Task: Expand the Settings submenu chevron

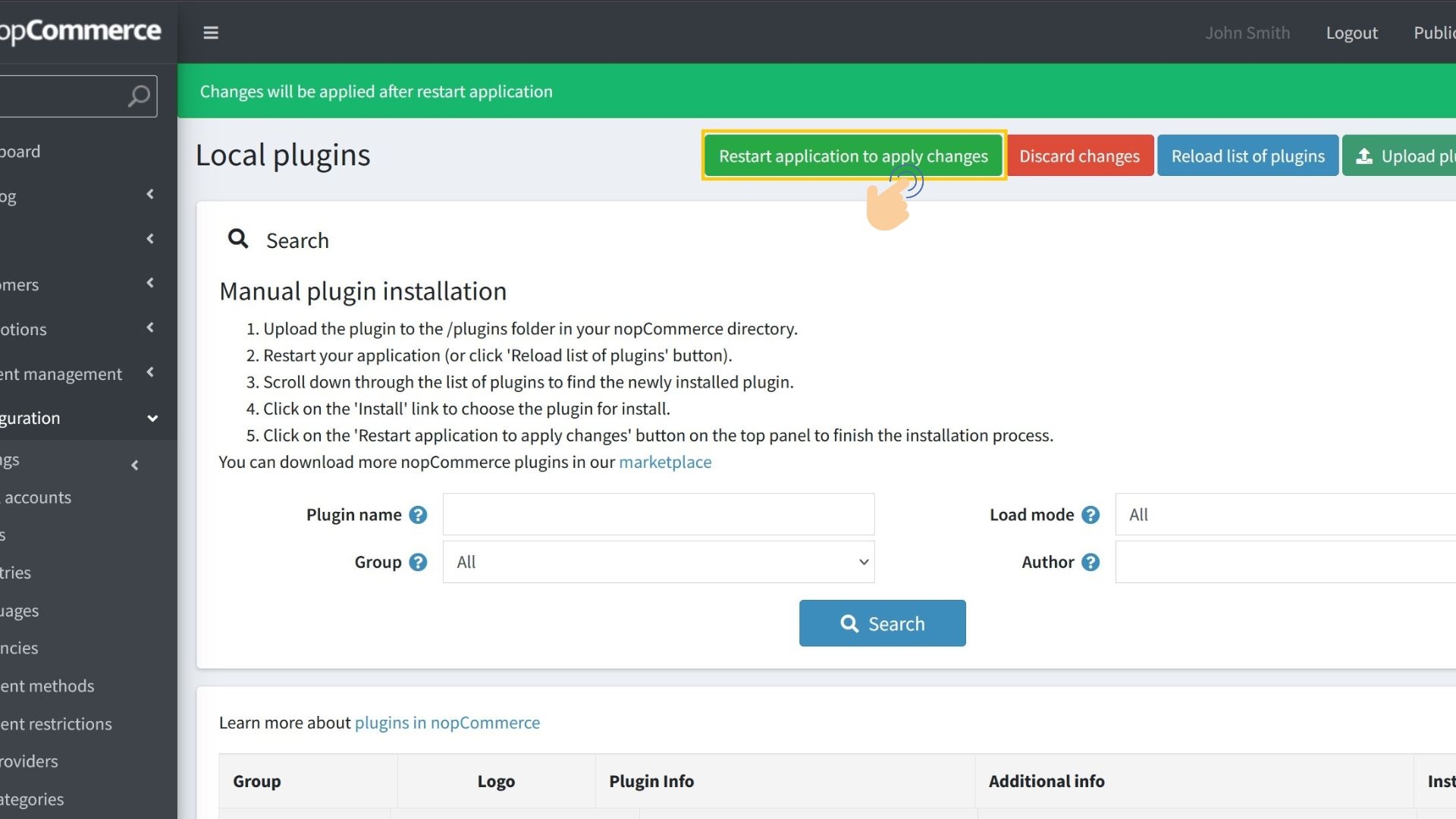Action: click(135, 466)
